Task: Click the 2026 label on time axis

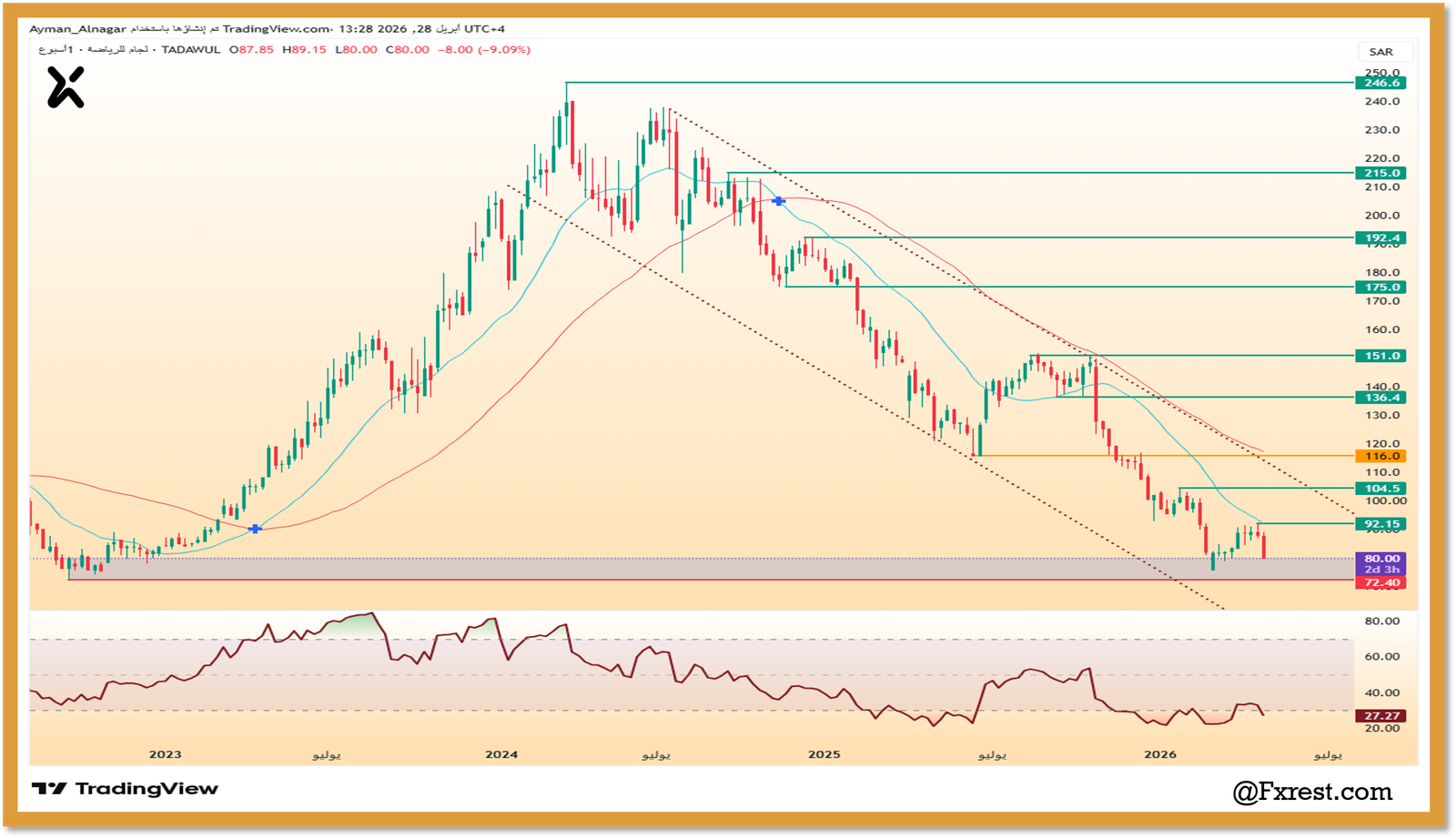Action: (x=1160, y=754)
